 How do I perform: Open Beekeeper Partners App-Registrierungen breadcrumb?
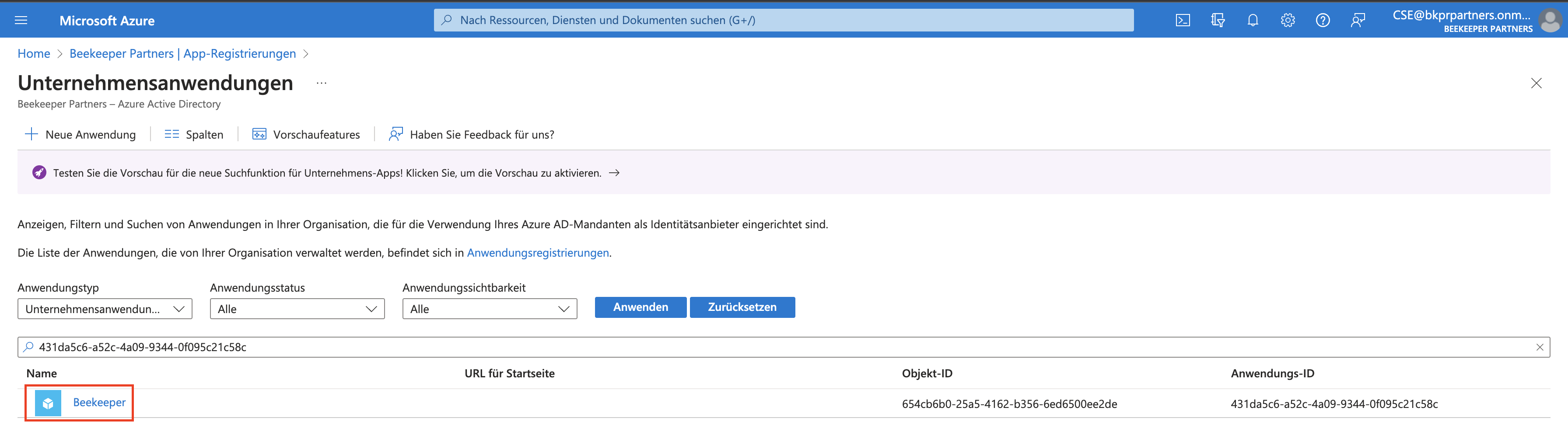[x=182, y=53]
